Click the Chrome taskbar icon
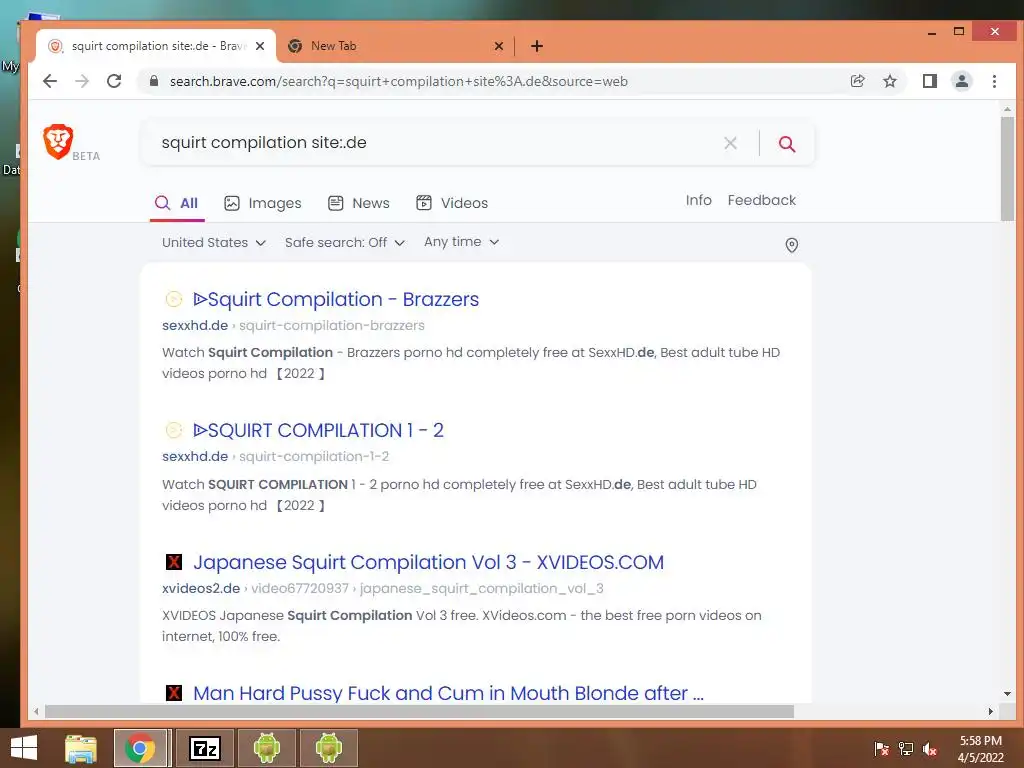The image size is (1024, 768). 139,748
